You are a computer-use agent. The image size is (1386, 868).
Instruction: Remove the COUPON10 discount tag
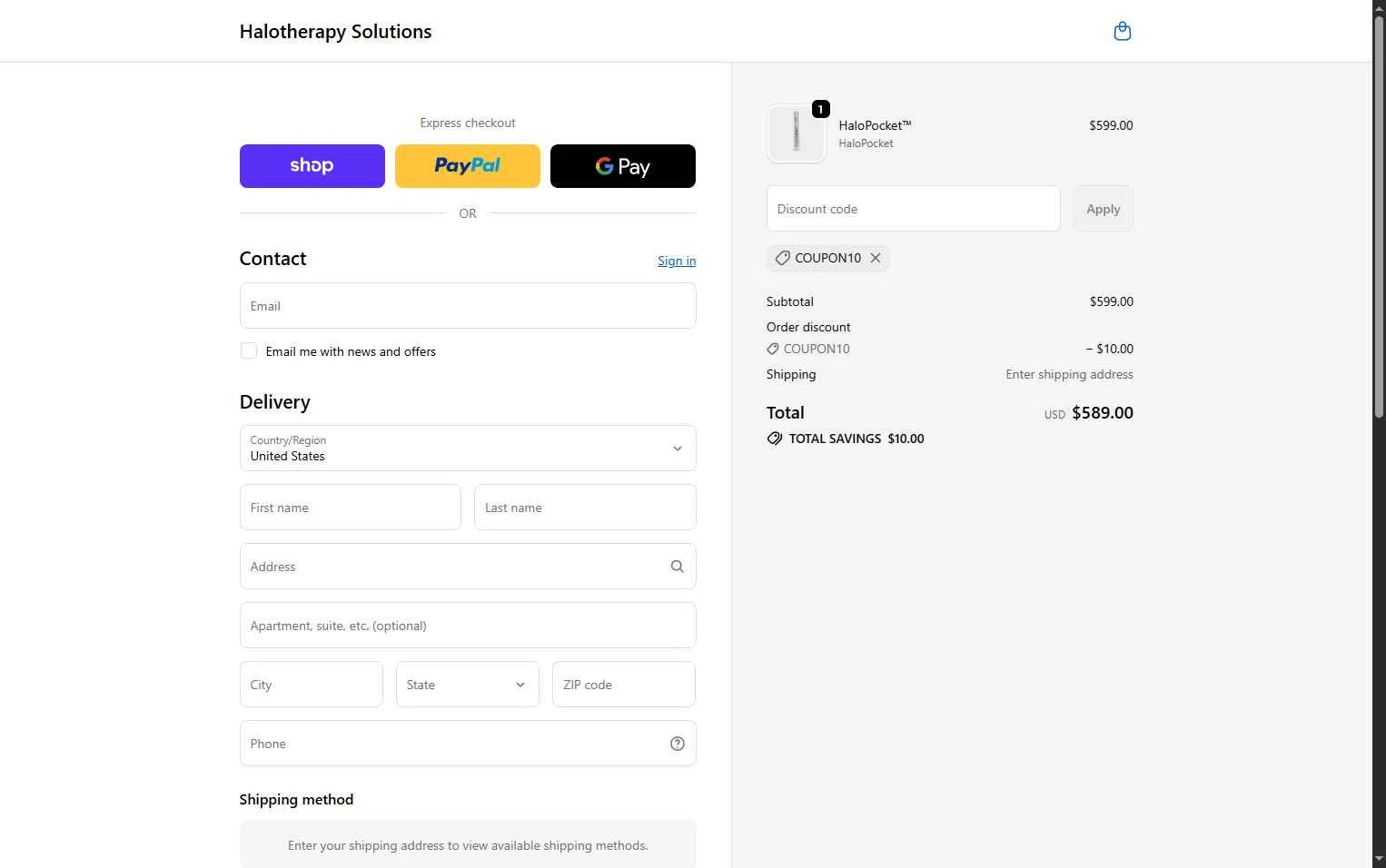tap(876, 258)
